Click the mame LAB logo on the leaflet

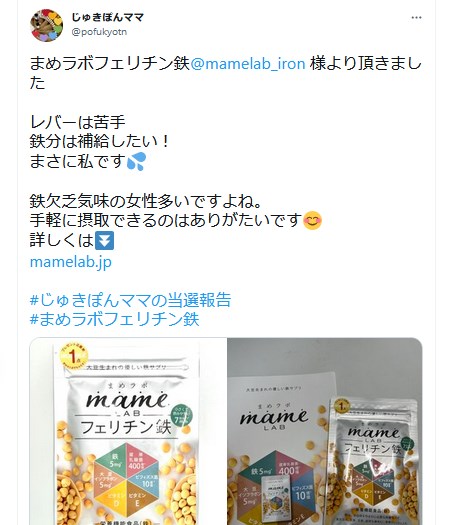tap(274, 418)
